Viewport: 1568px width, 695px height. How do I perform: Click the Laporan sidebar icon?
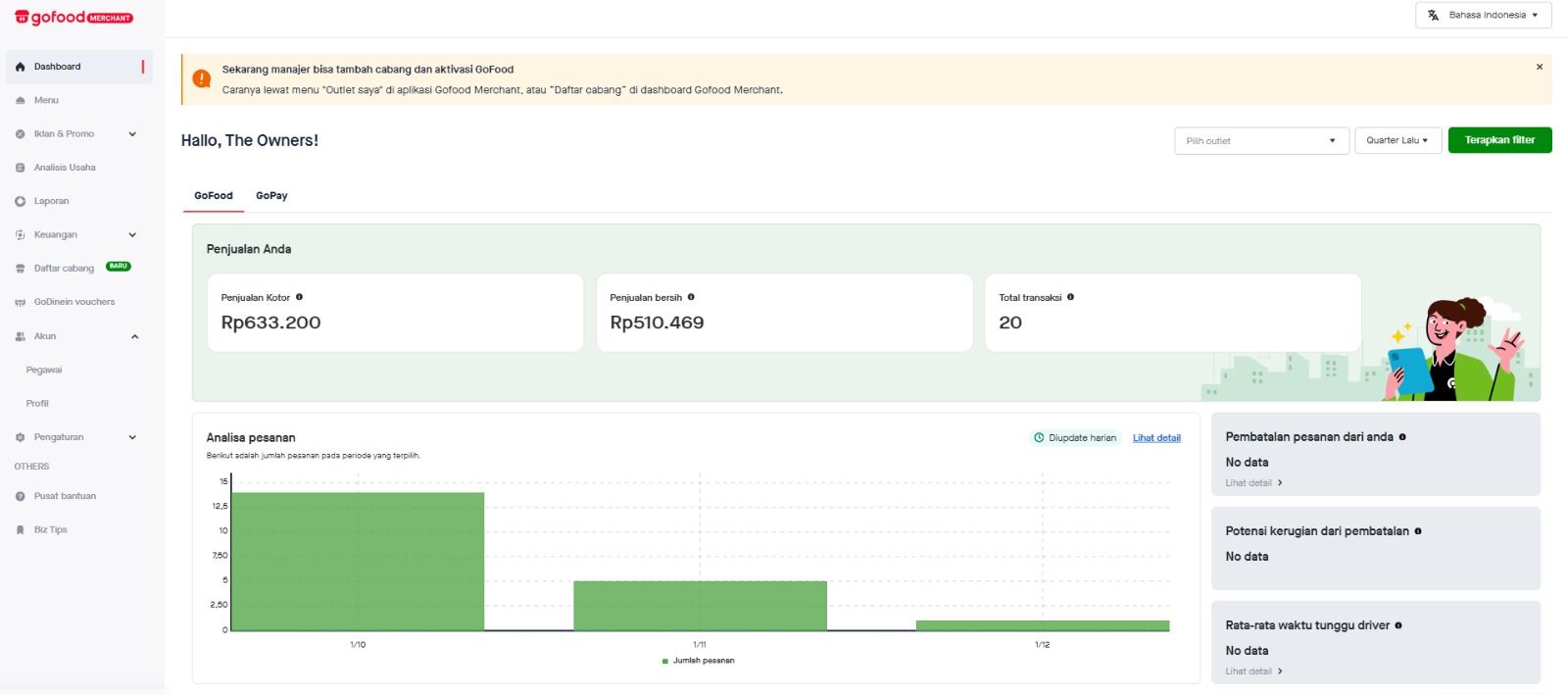20,201
